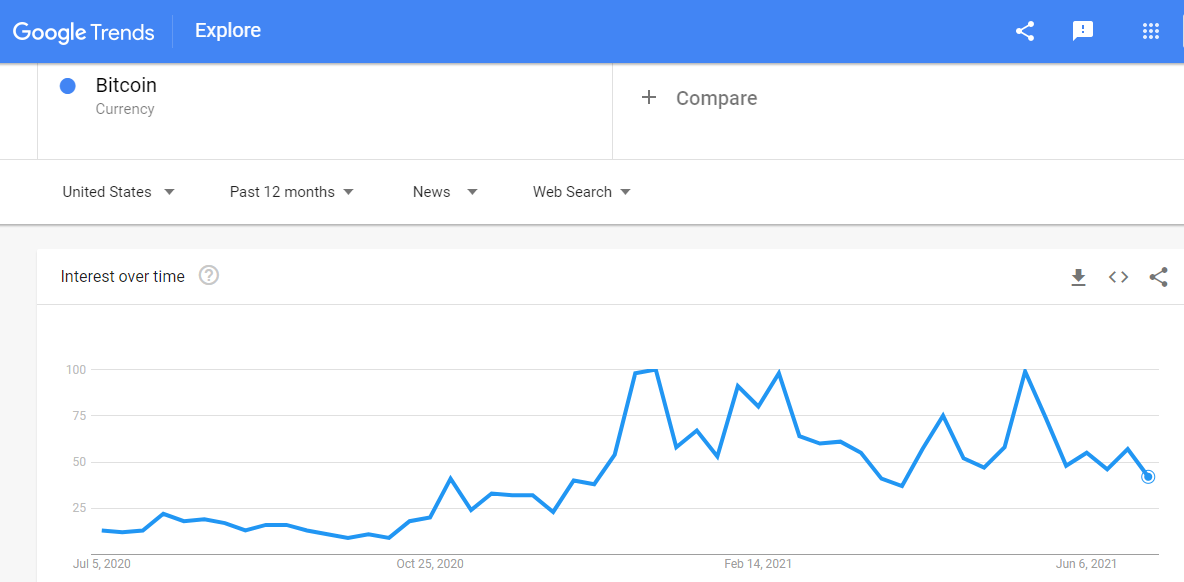Open the Google apps grid icon
Viewport: 1184px width, 582px height.
click(x=1150, y=31)
